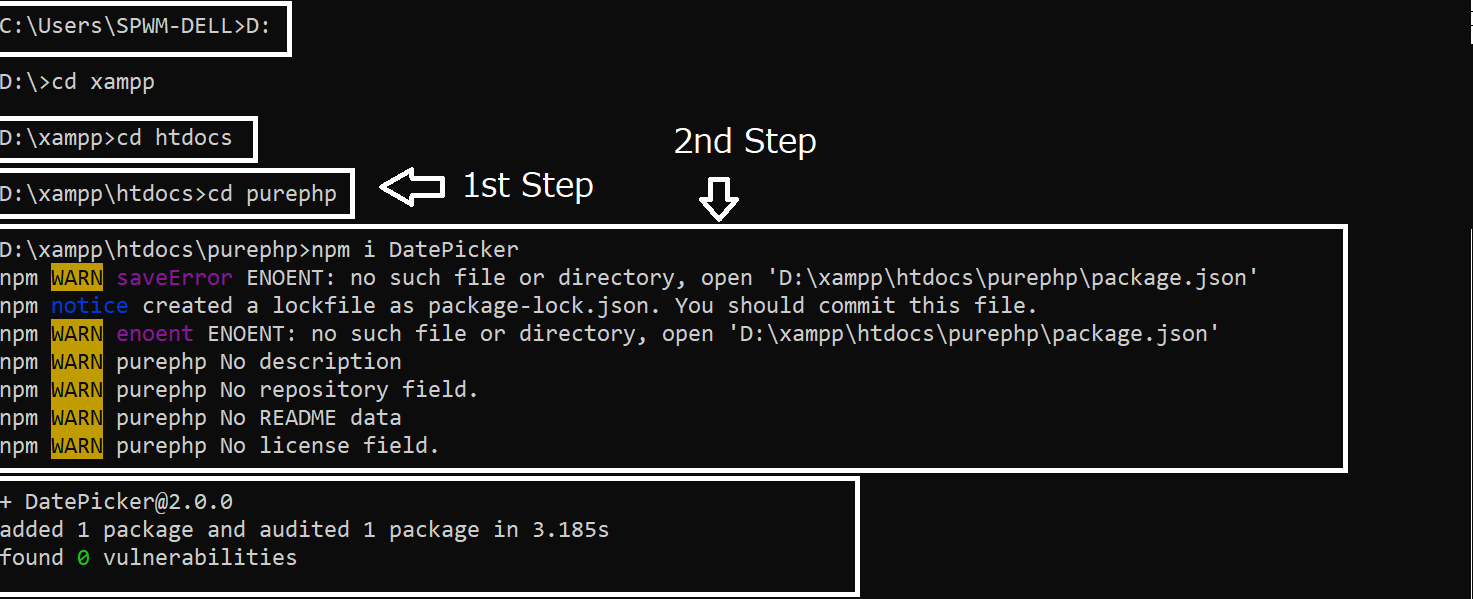
Task: Click the "cd htdocs" command line
Action: coord(174,137)
